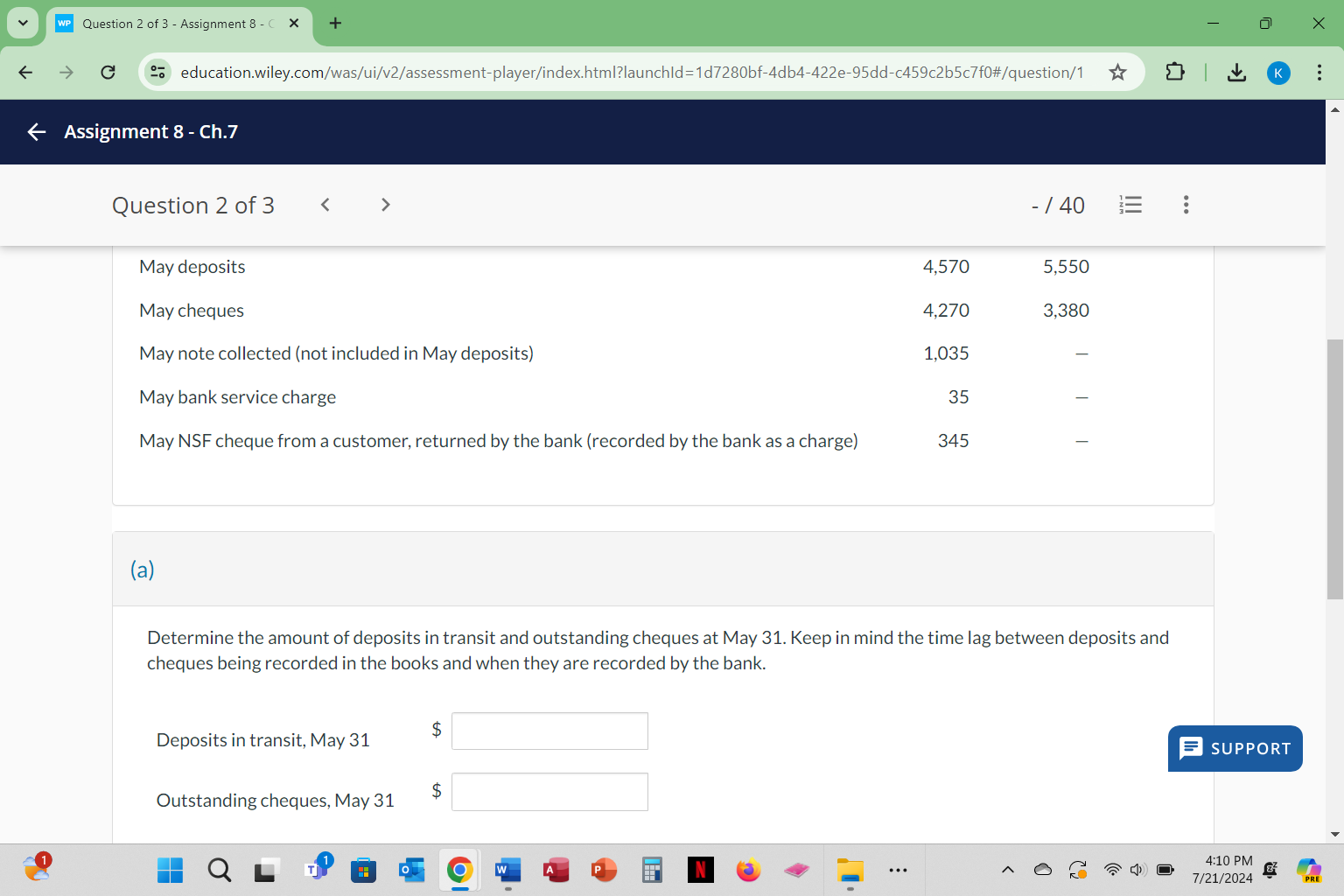The image size is (1344, 896).
Task: Open the tab search dropdown
Action: [x=23, y=24]
